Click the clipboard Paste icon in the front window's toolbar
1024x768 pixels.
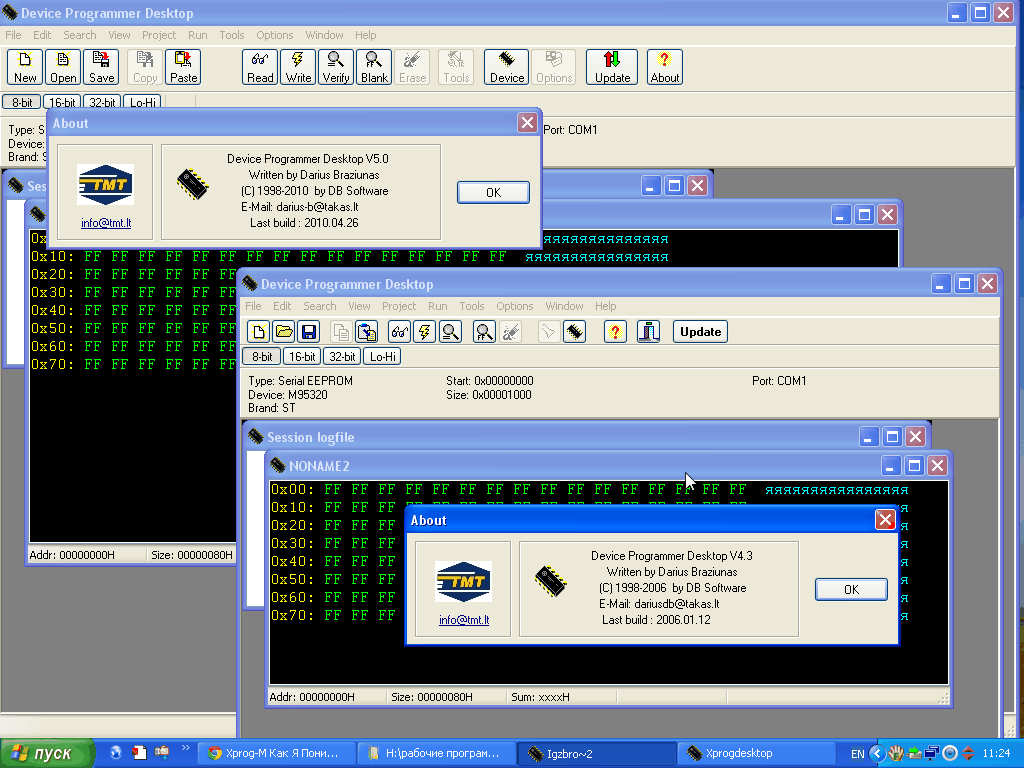[x=366, y=332]
